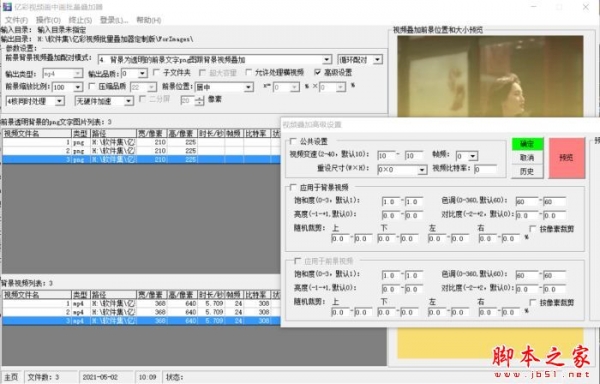Click the 文件数: 3 status bar entry
The width and height of the screenshot is (600, 384).
pos(44,377)
